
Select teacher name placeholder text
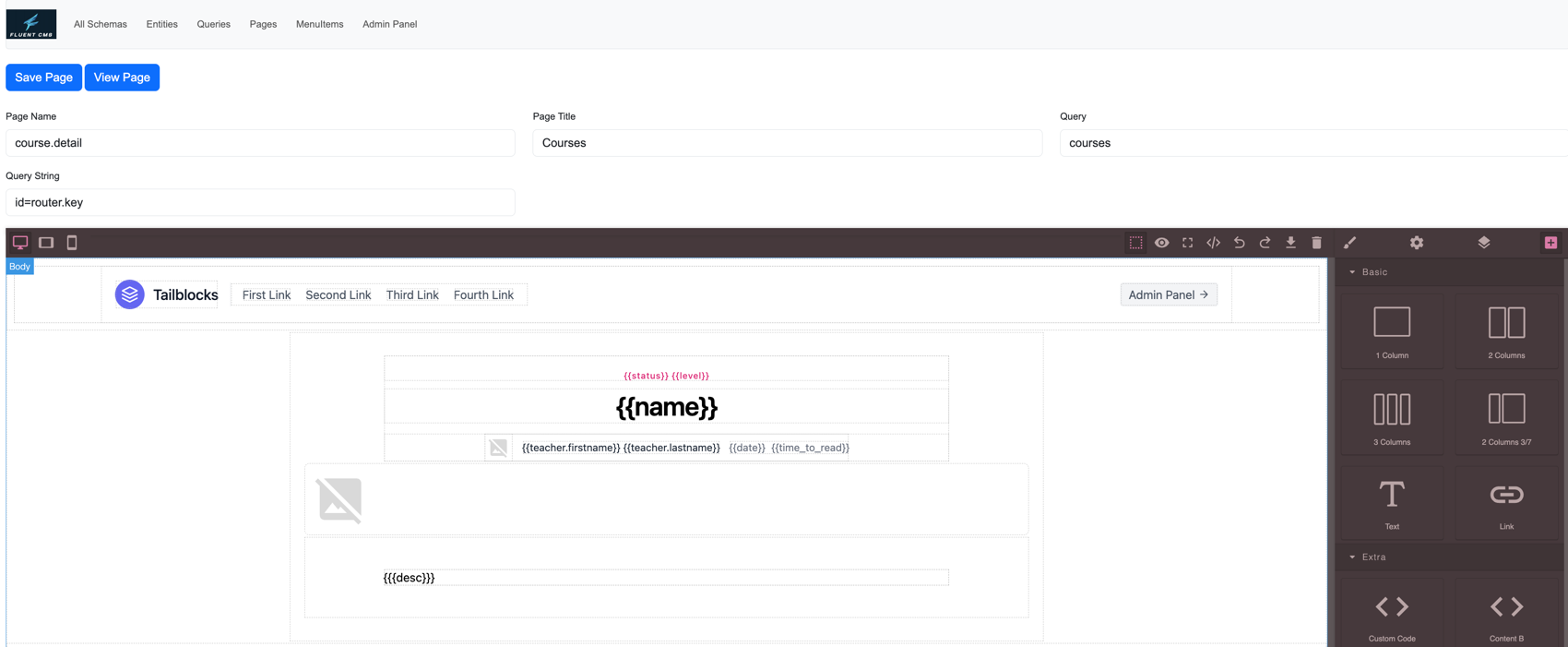pyautogui.click(x=621, y=448)
